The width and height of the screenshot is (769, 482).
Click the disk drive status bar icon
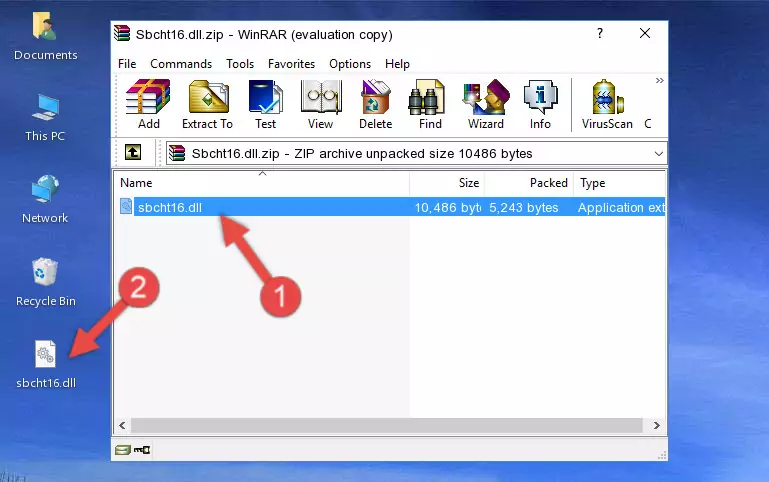click(123, 450)
